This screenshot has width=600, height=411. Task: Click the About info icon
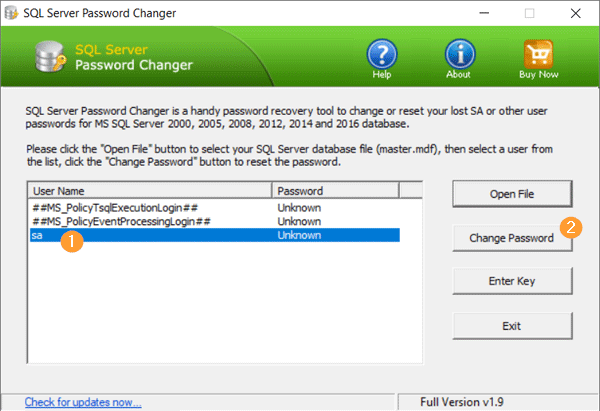point(460,56)
